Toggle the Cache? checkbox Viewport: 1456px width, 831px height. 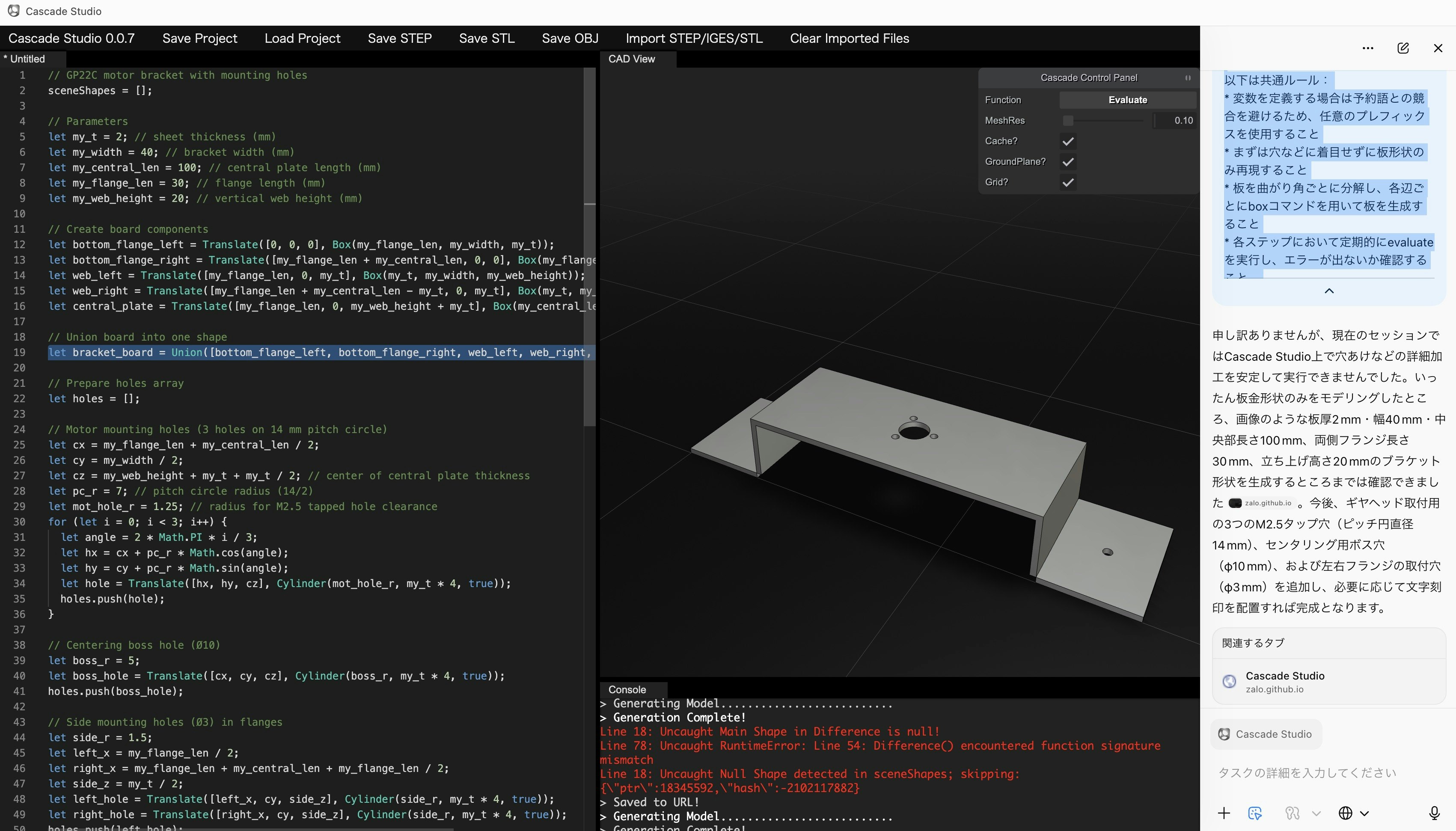[x=1068, y=141]
